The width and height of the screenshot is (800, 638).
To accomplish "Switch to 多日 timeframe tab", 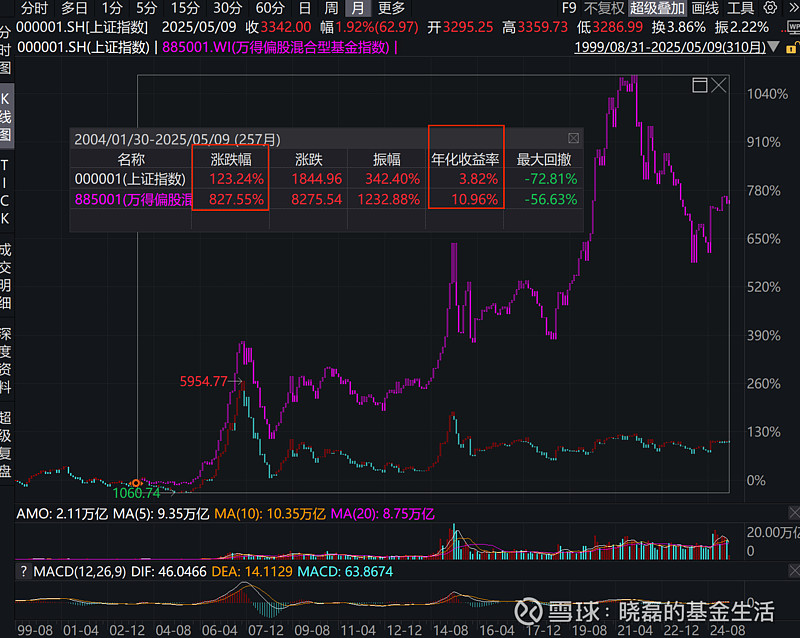I will click(x=74, y=8).
